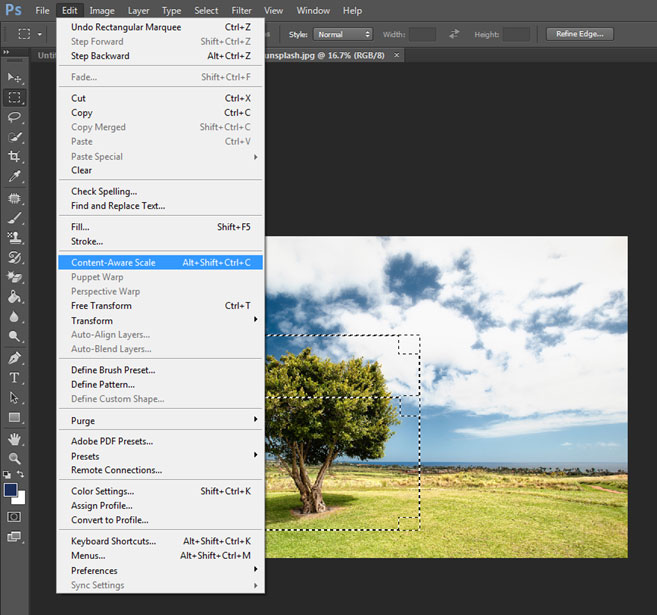The height and width of the screenshot is (615, 657).
Task: Select the Lasso tool
Action: pyautogui.click(x=14, y=117)
